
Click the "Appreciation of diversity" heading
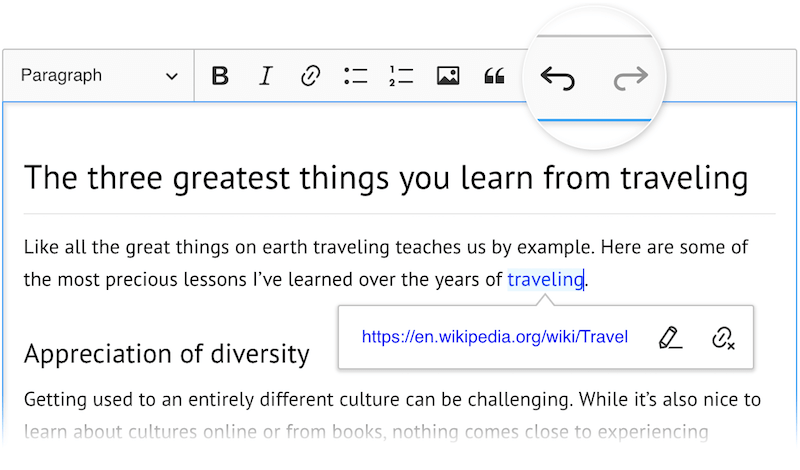click(167, 354)
